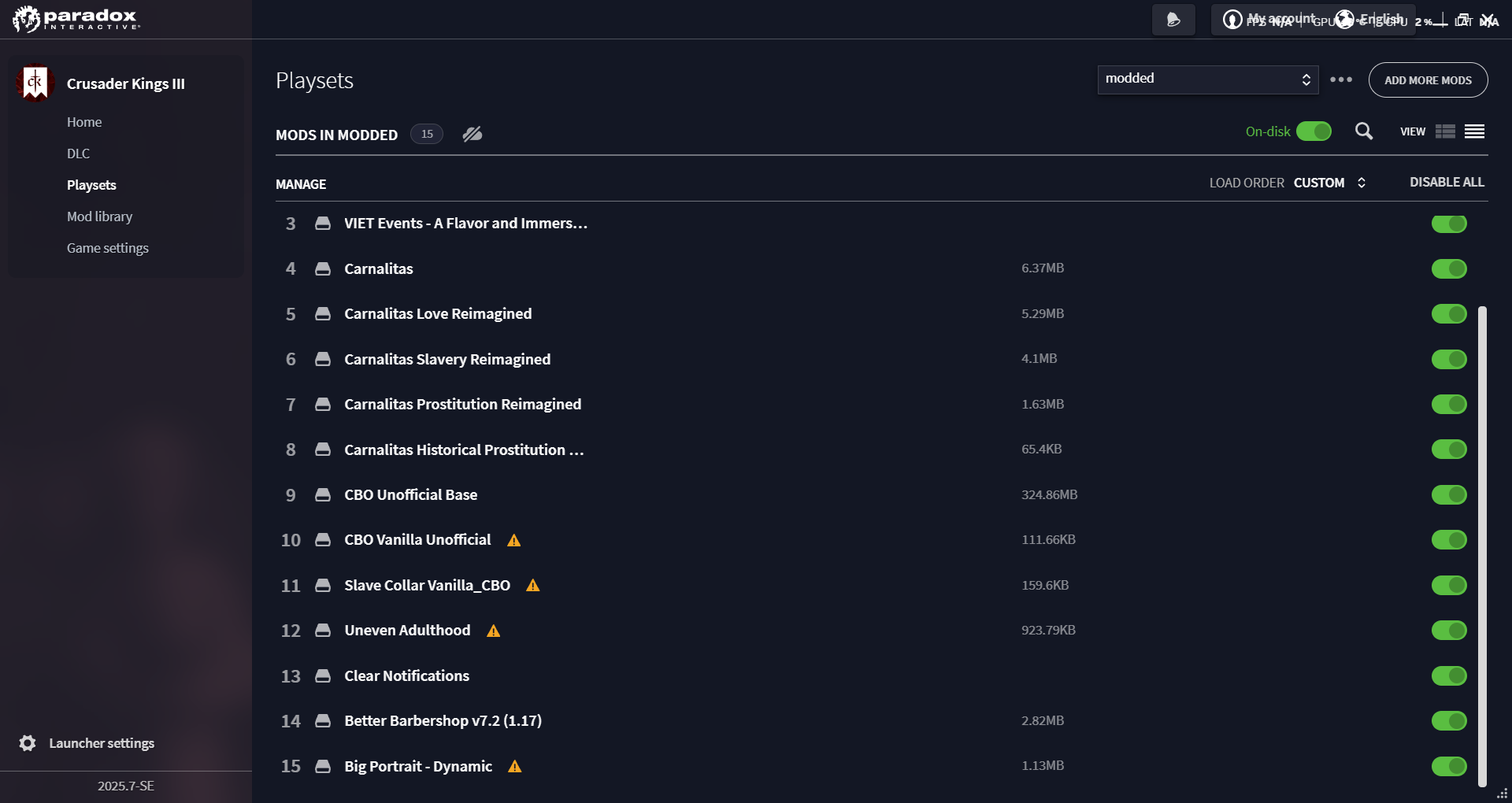
Task: Click the disk icon for Carnalitas Slavery Reimagined
Action: [x=323, y=359]
